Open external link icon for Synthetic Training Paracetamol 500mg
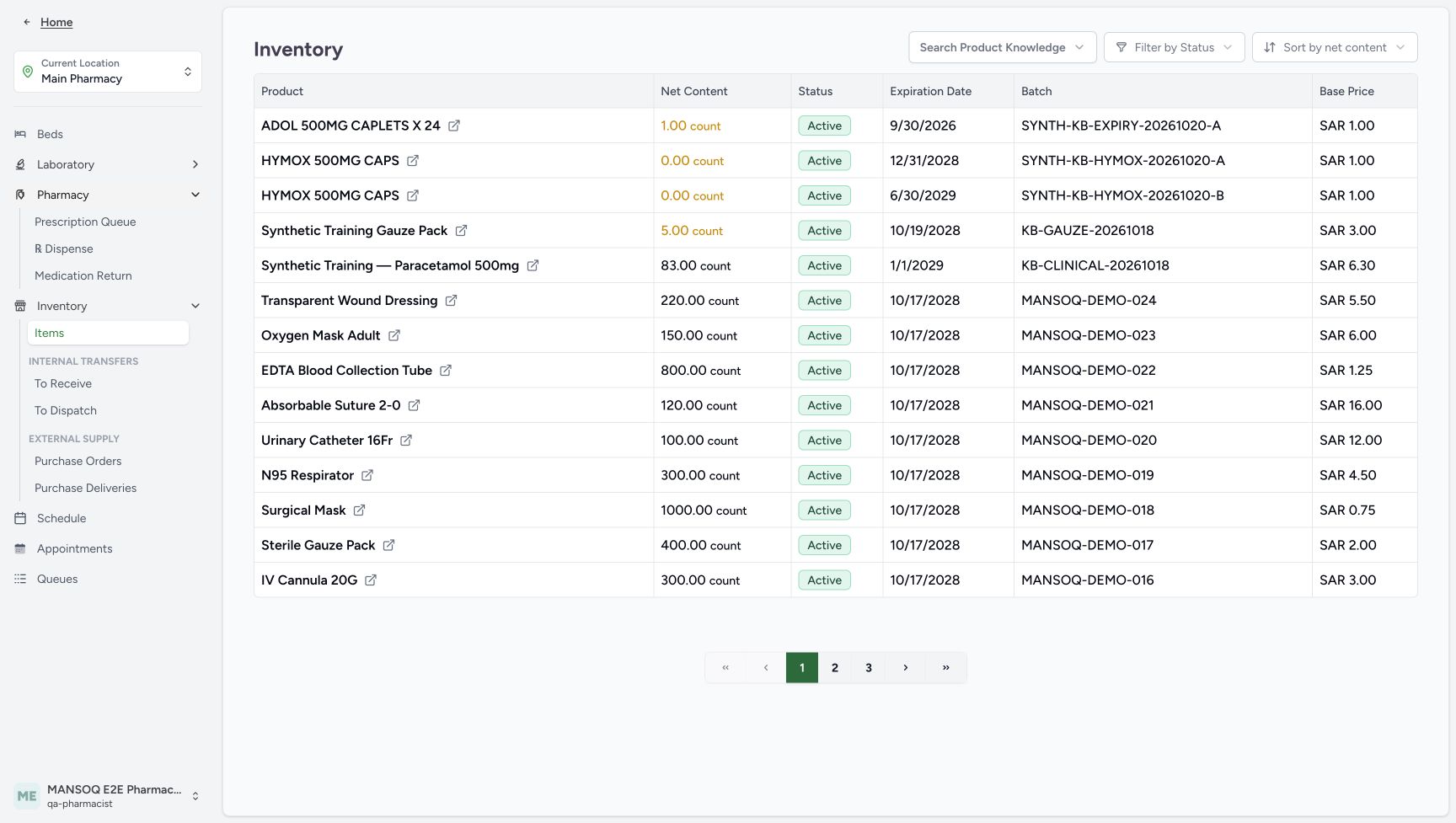 [533, 265]
